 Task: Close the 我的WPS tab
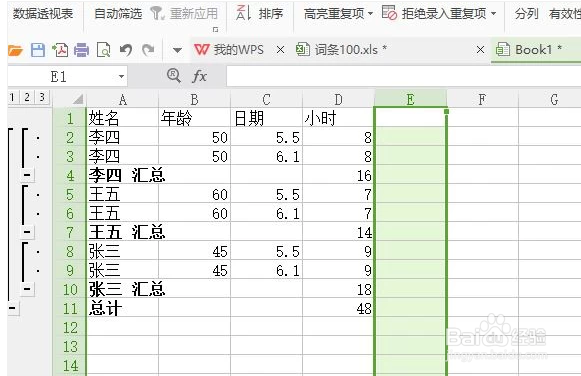pos(280,50)
